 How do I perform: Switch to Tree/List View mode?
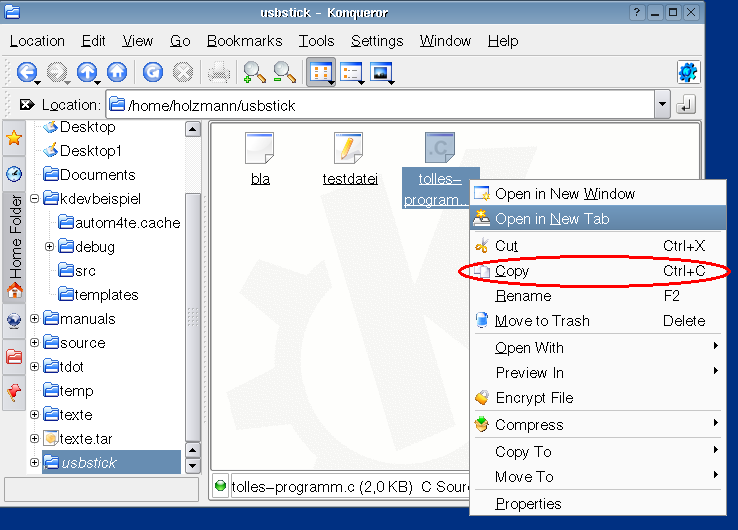point(352,73)
